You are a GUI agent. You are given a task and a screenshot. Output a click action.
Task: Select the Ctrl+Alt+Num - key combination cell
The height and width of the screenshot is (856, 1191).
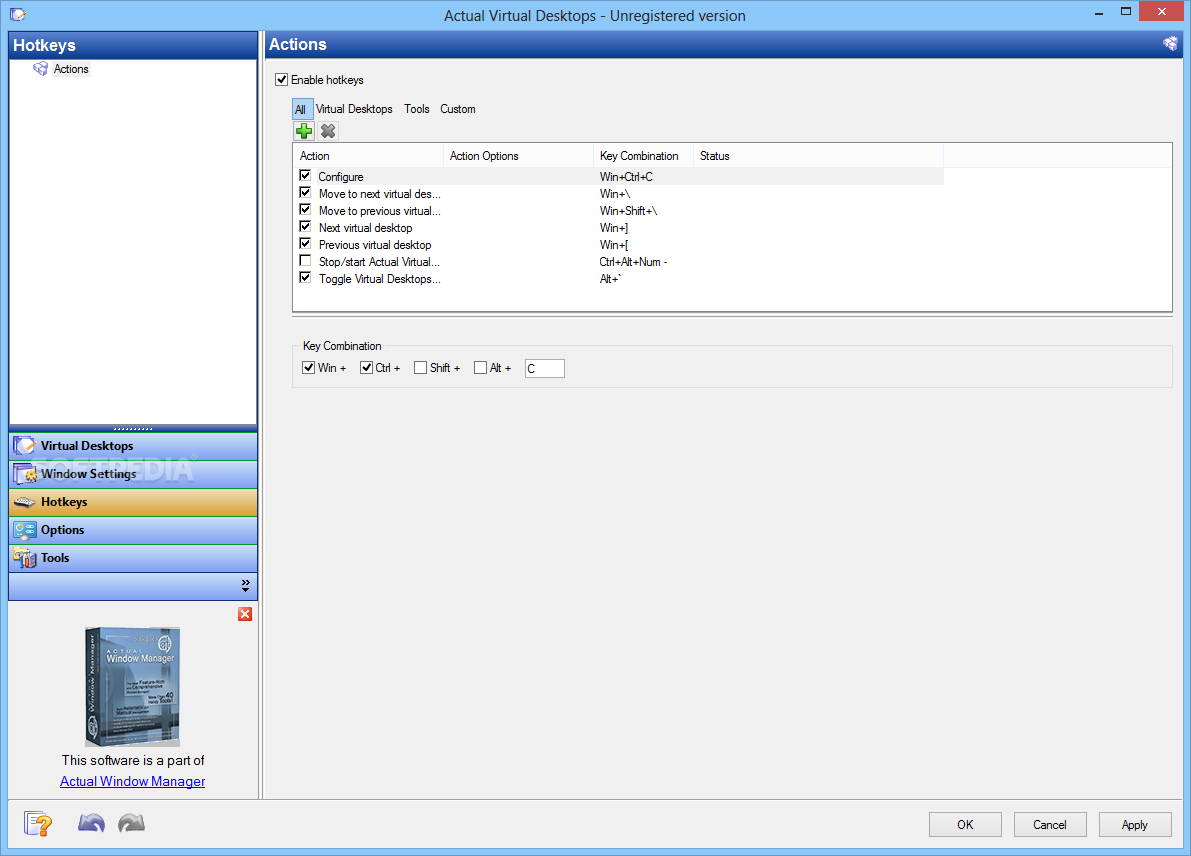click(633, 262)
